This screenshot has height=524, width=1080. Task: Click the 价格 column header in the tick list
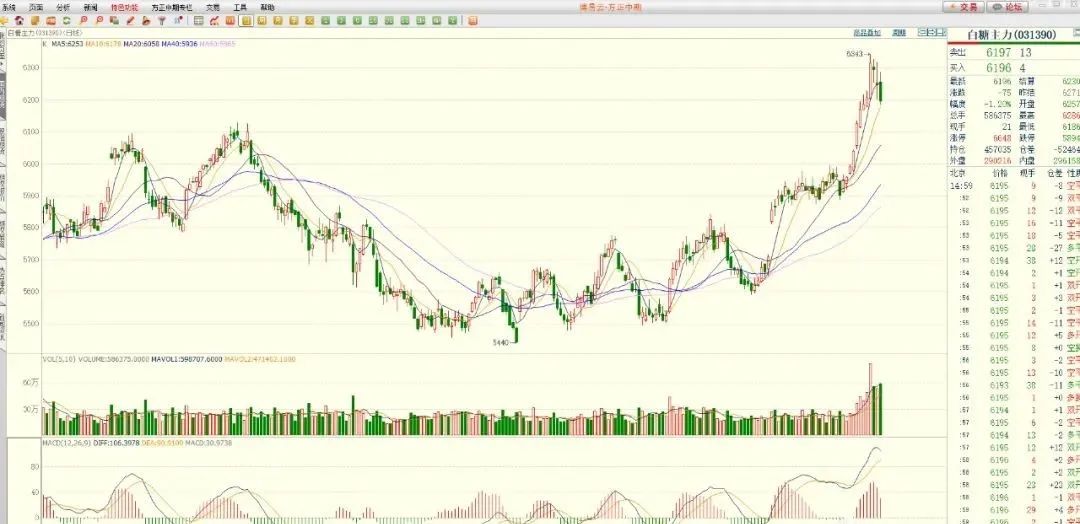tap(998, 173)
